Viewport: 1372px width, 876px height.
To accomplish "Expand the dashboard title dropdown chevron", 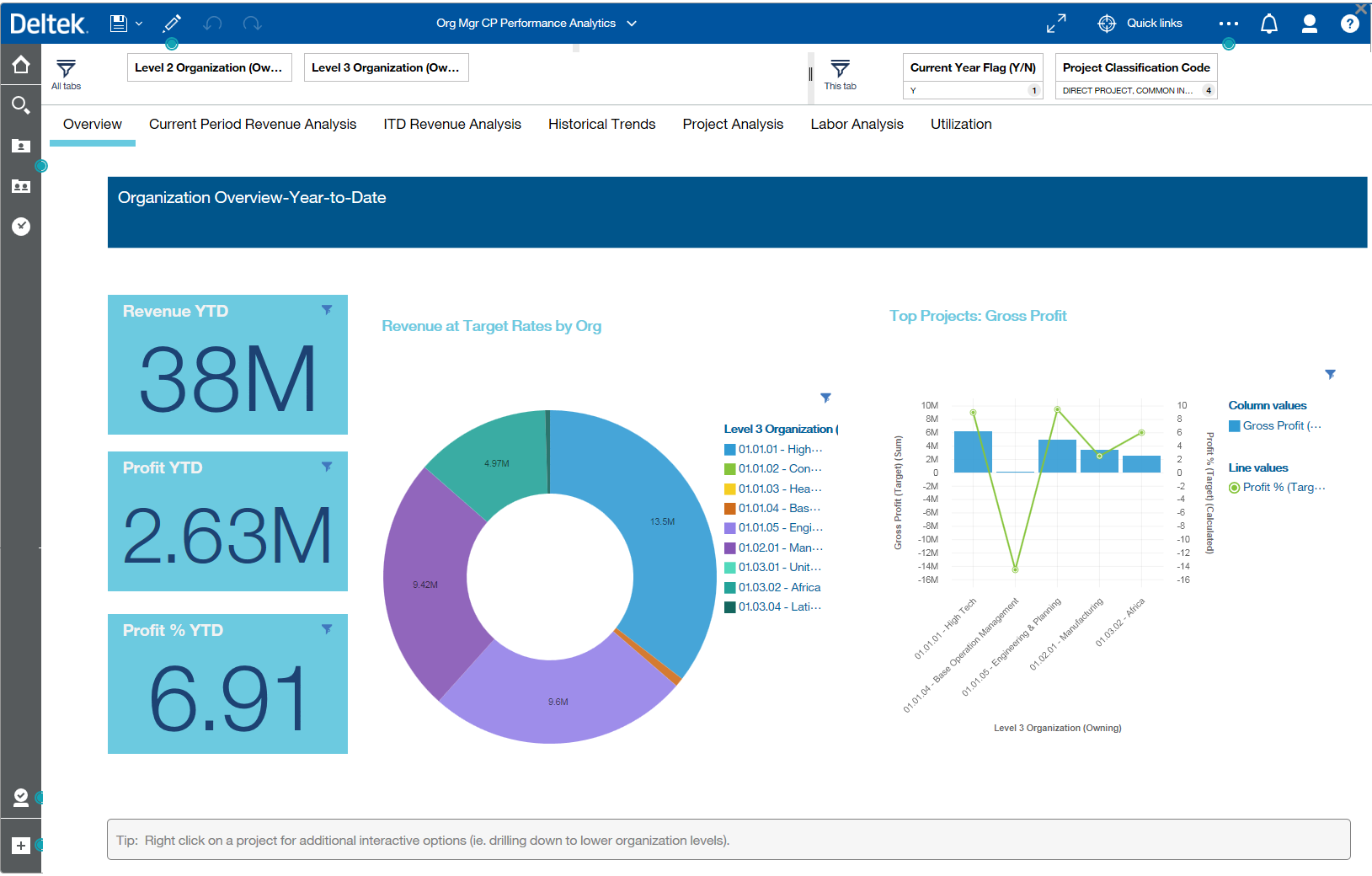I will pyautogui.click(x=632, y=24).
